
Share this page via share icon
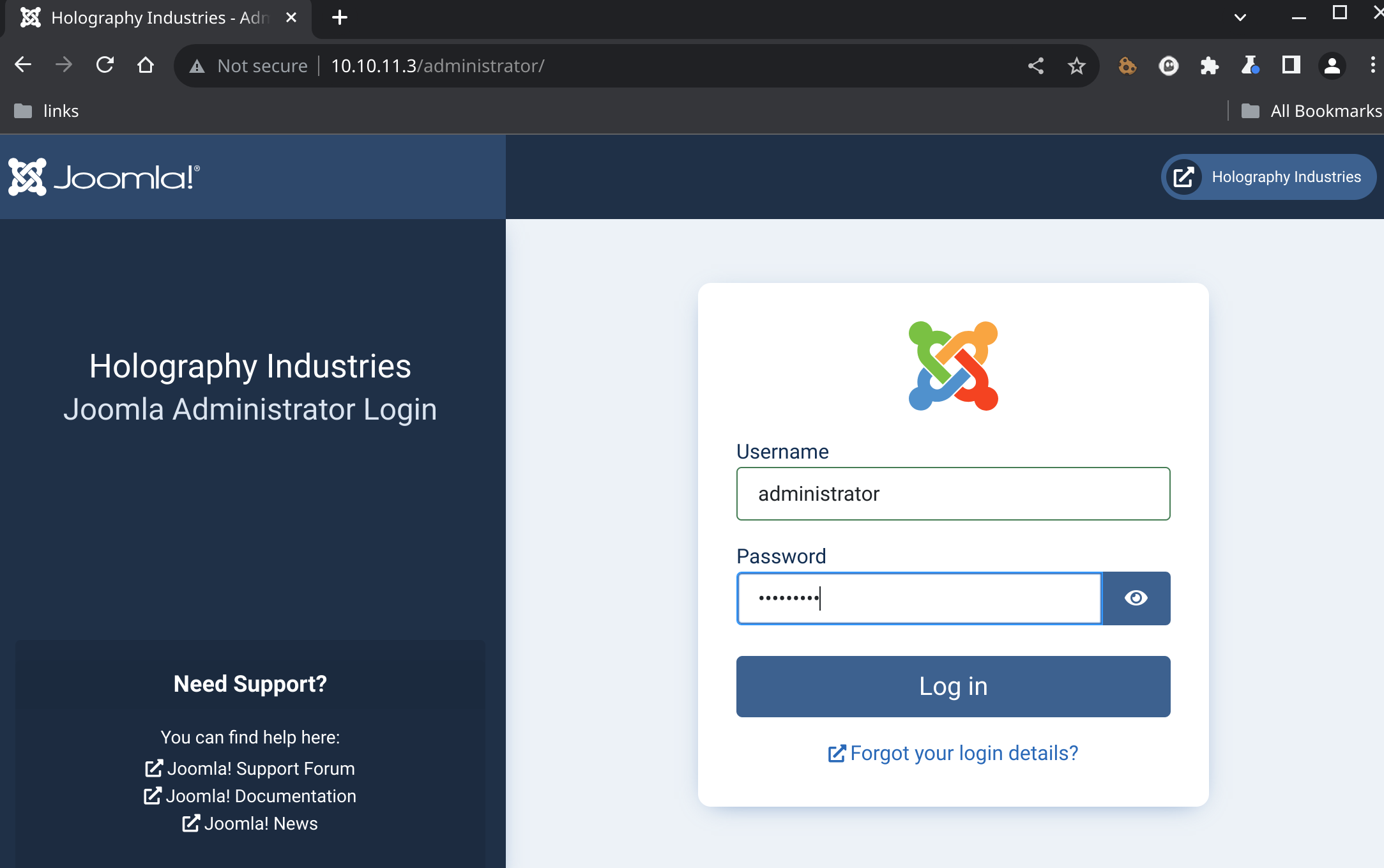[1036, 65]
